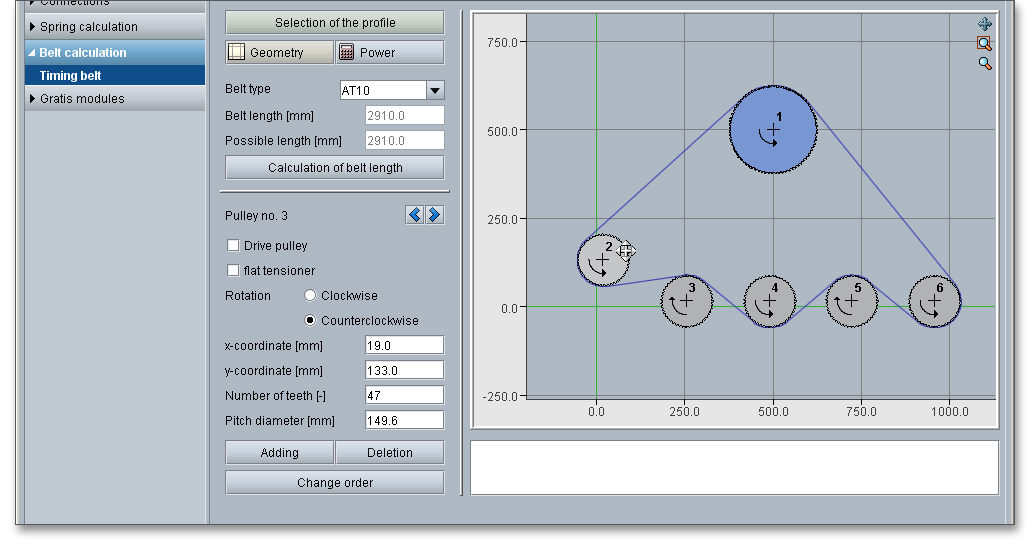Switch to the Power tab
The width and height of the screenshot is (1030, 540).
click(x=389, y=53)
